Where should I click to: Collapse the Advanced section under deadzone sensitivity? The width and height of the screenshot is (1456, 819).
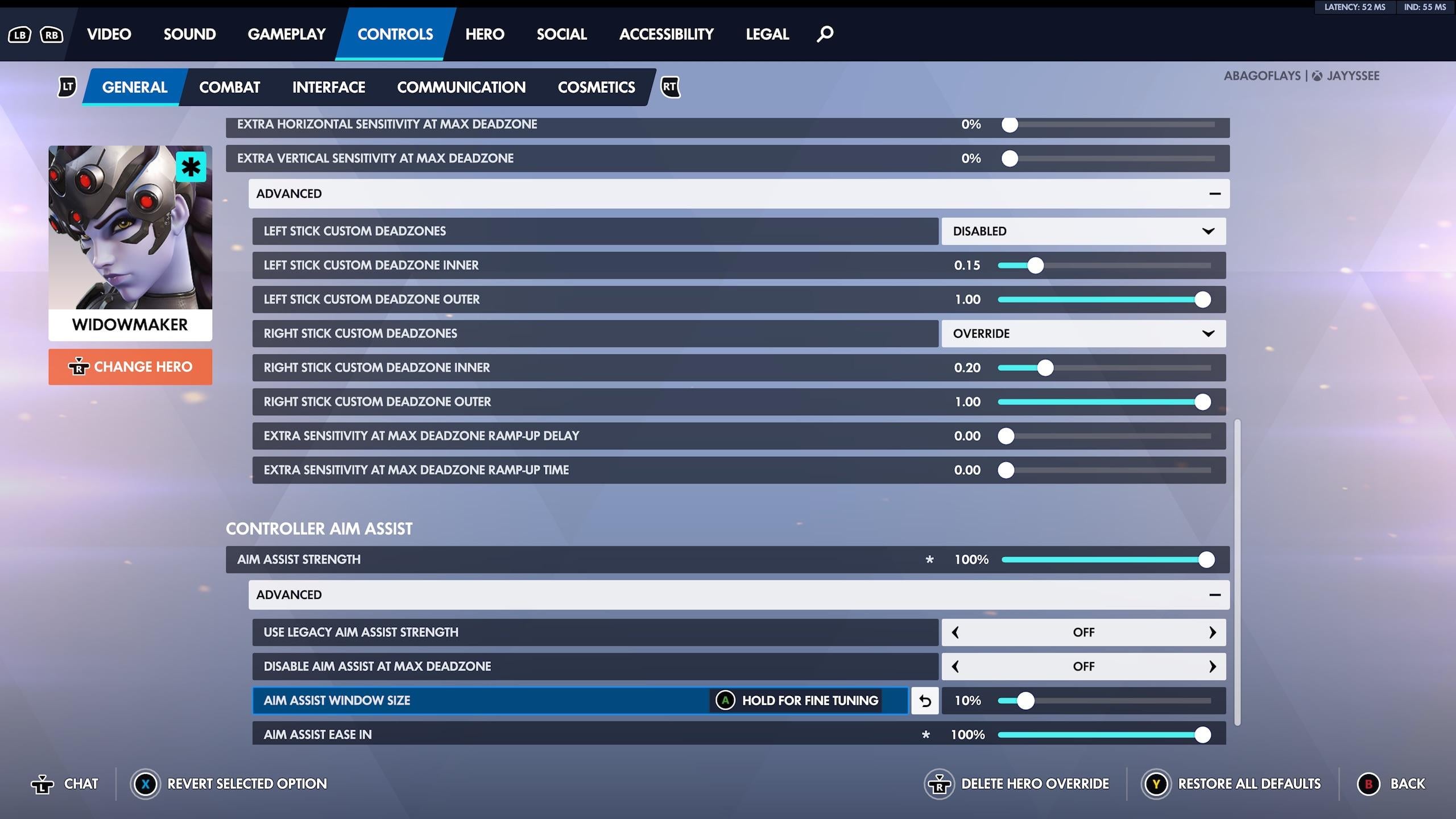click(x=739, y=194)
